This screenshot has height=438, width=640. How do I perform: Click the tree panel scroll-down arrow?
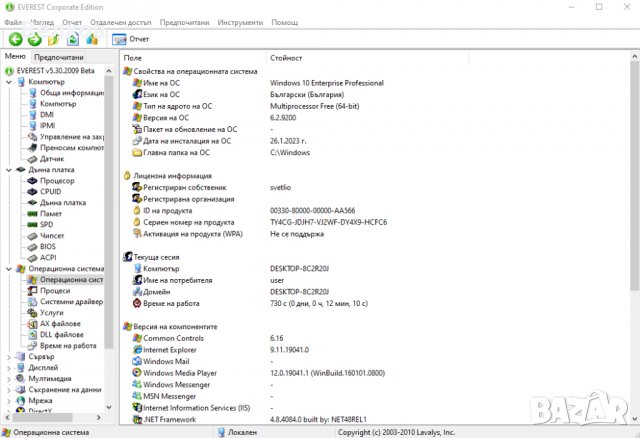click(109, 408)
